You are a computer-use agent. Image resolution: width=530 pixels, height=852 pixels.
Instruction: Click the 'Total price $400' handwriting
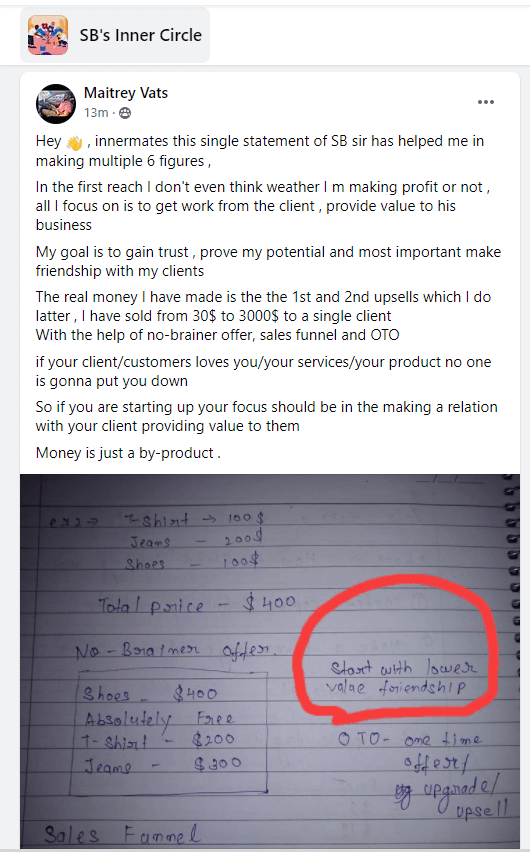point(197,604)
